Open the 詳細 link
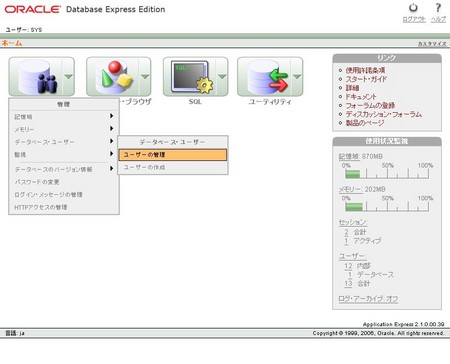Viewport: 450px width, 364px height. [x=352, y=88]
